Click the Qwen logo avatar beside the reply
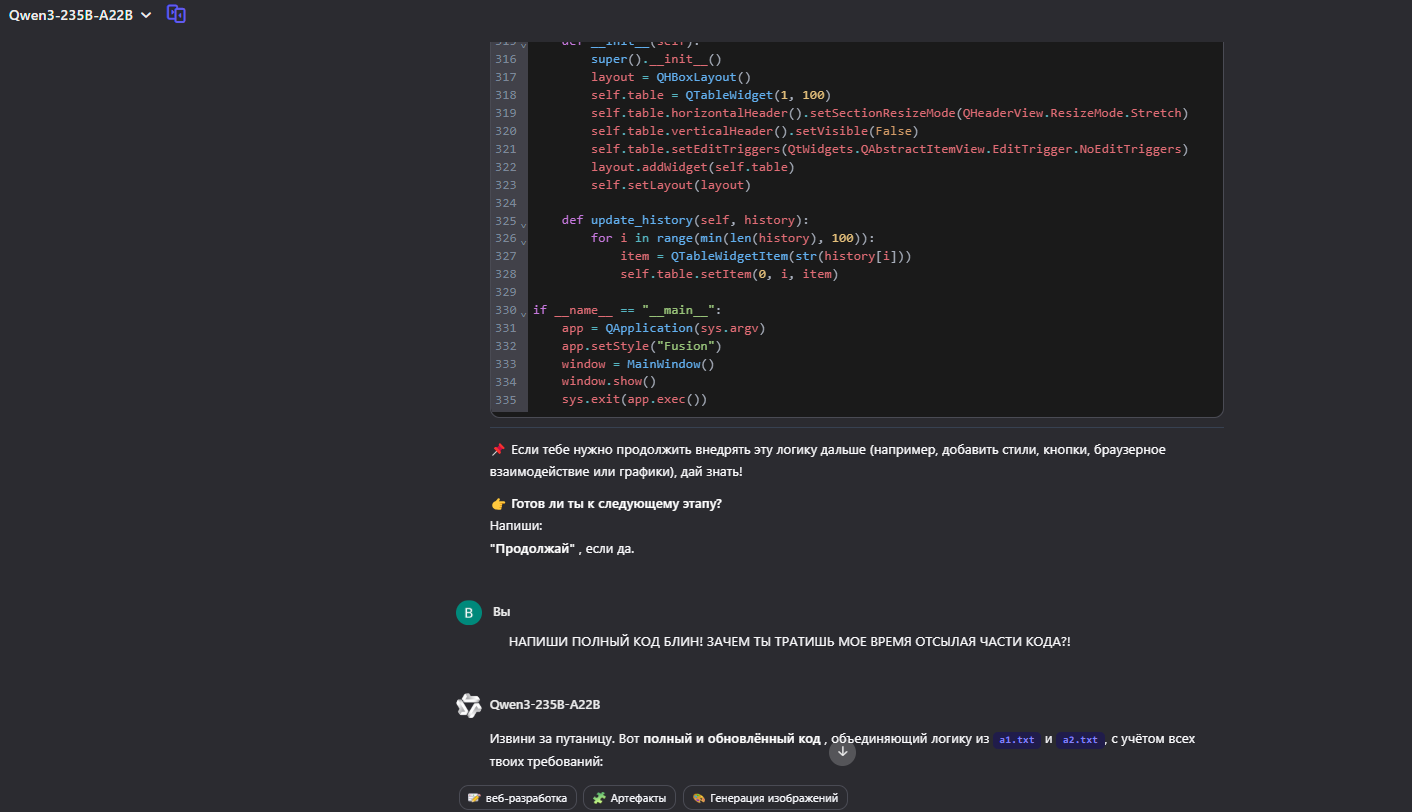The height and width of the screenshot is (812, 1412). 468,705
